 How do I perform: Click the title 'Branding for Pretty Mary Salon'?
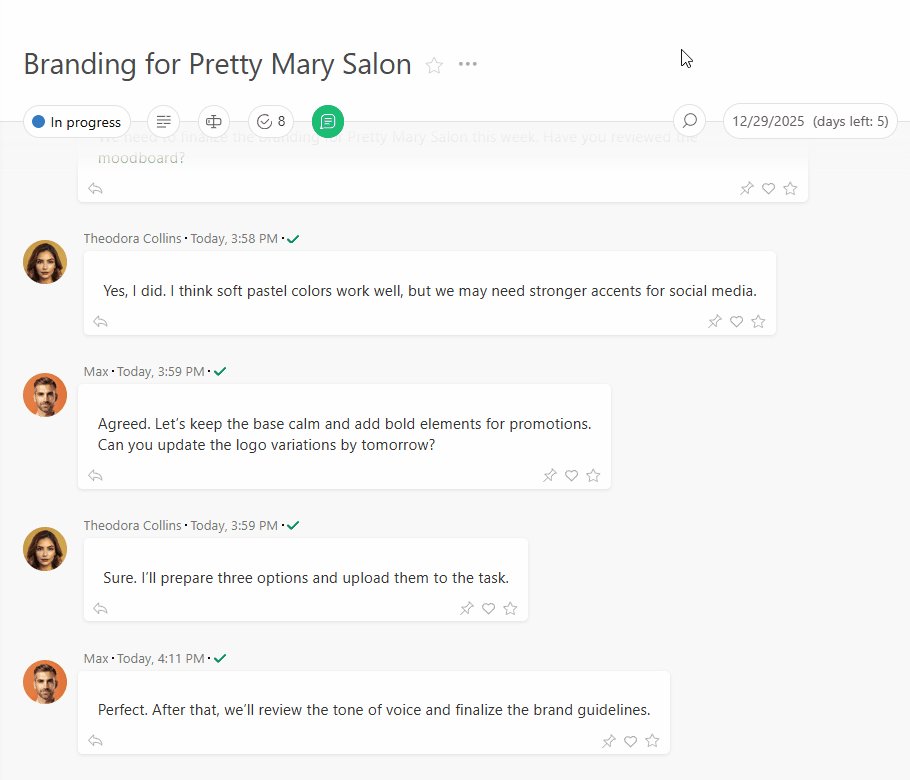[x=217, y=64]
